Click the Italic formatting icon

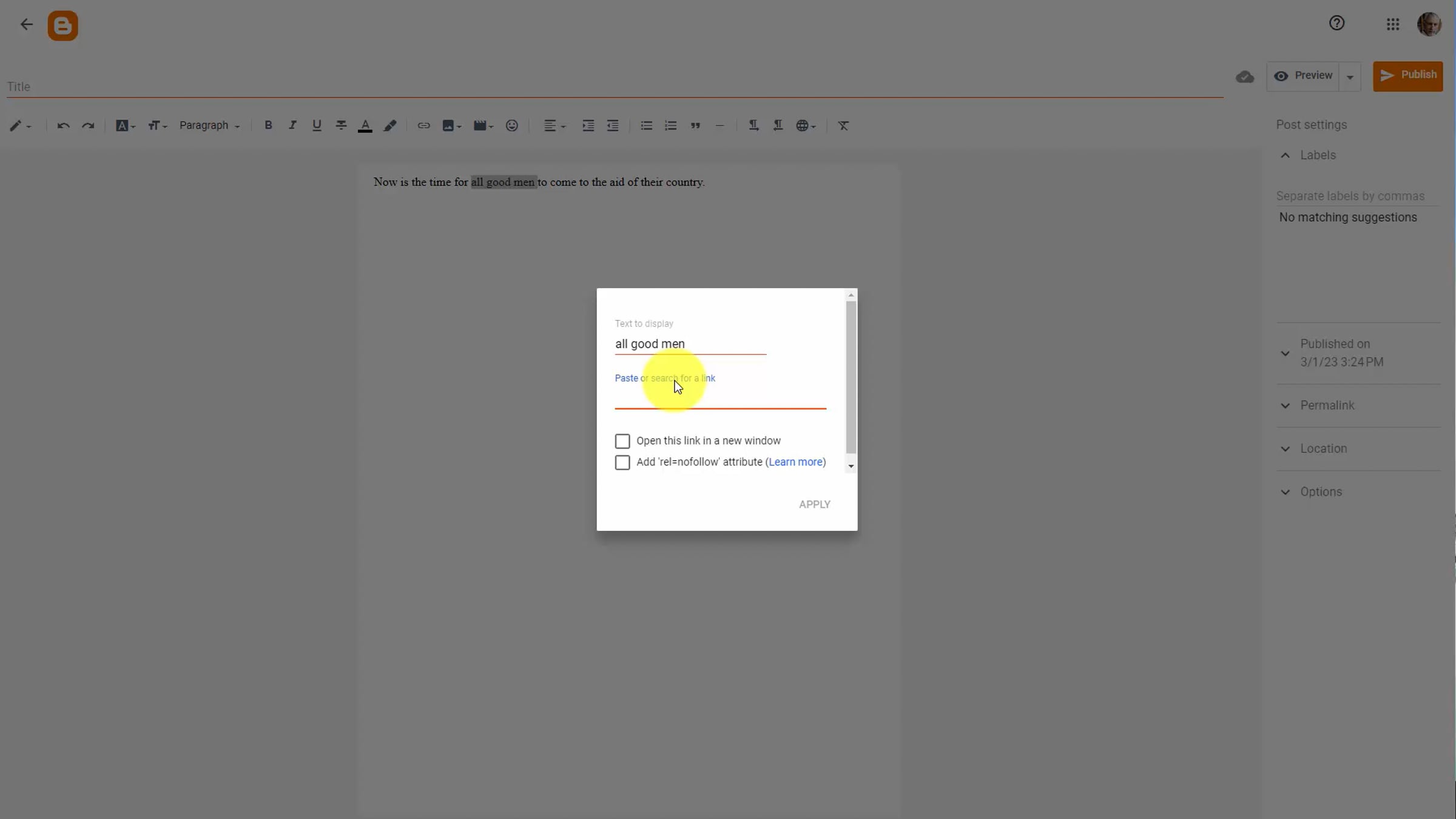(292, 125)
